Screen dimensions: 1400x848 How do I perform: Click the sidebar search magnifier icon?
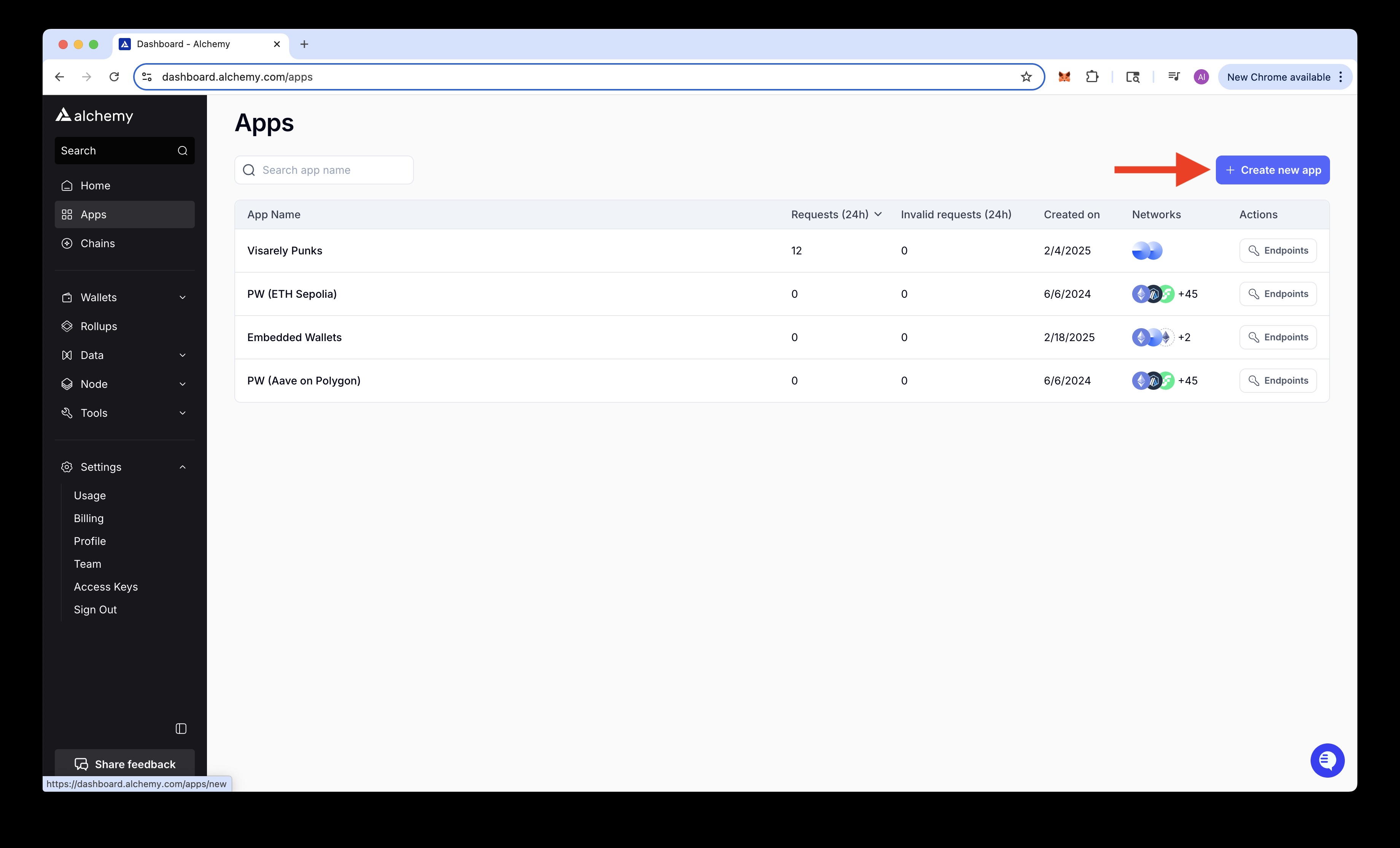pos(182,151)
